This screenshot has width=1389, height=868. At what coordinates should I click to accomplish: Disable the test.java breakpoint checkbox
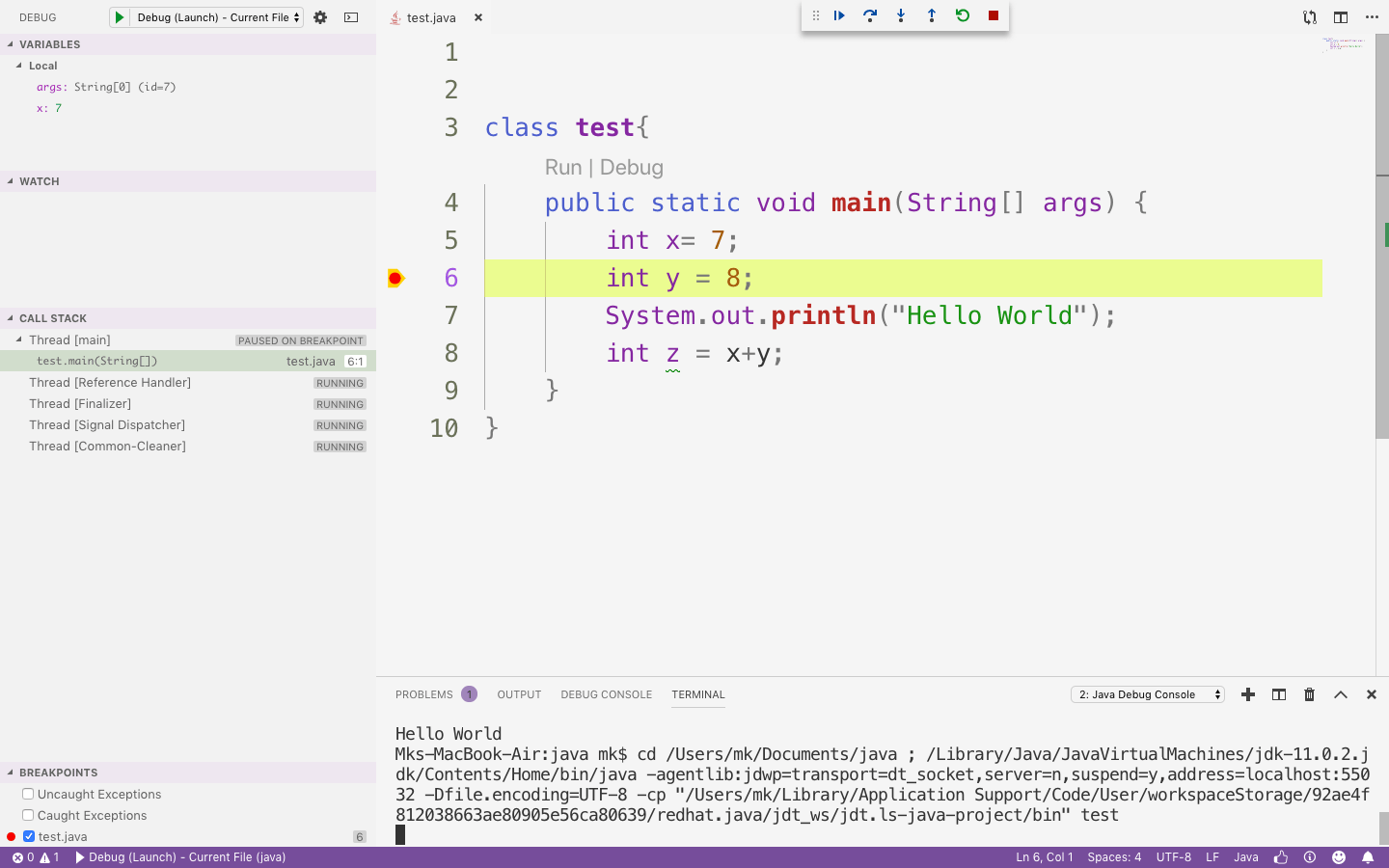pos(29,836)
